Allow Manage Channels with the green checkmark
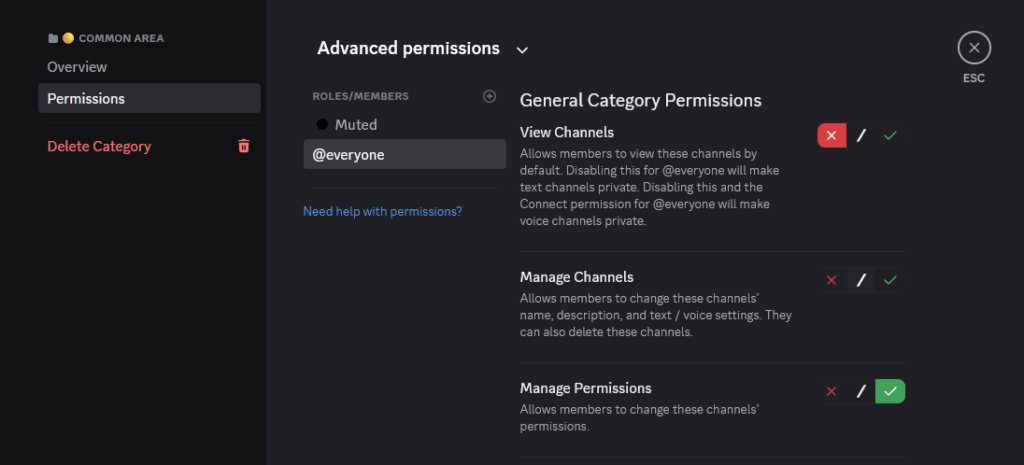The image size is (1024, 465). [x=890, y=280]
